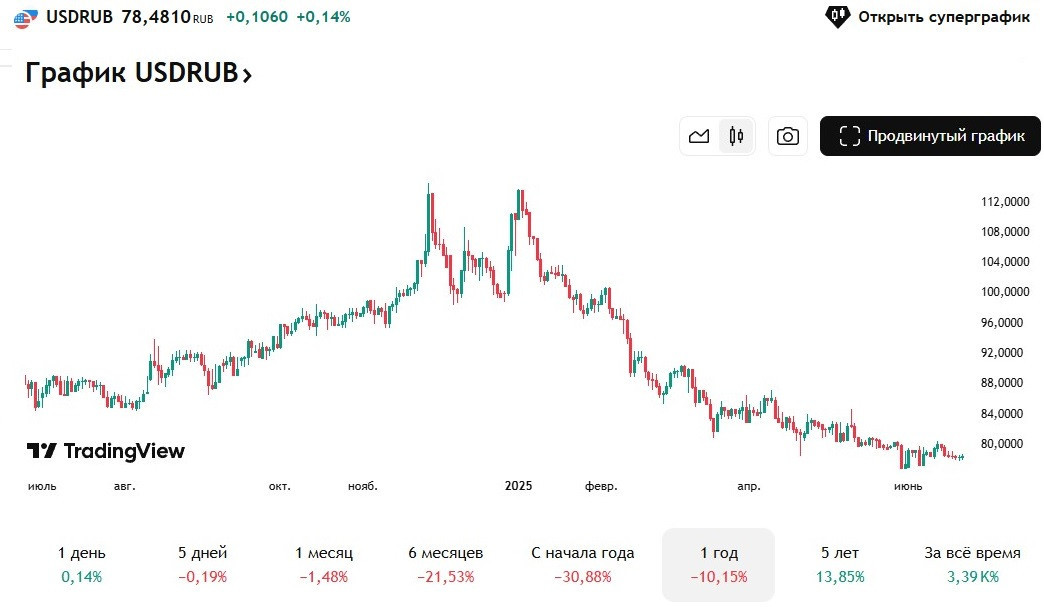Open the "Открыть суперграфик" link
This screenshot has width=1044, height=607.
coord(944,17)
